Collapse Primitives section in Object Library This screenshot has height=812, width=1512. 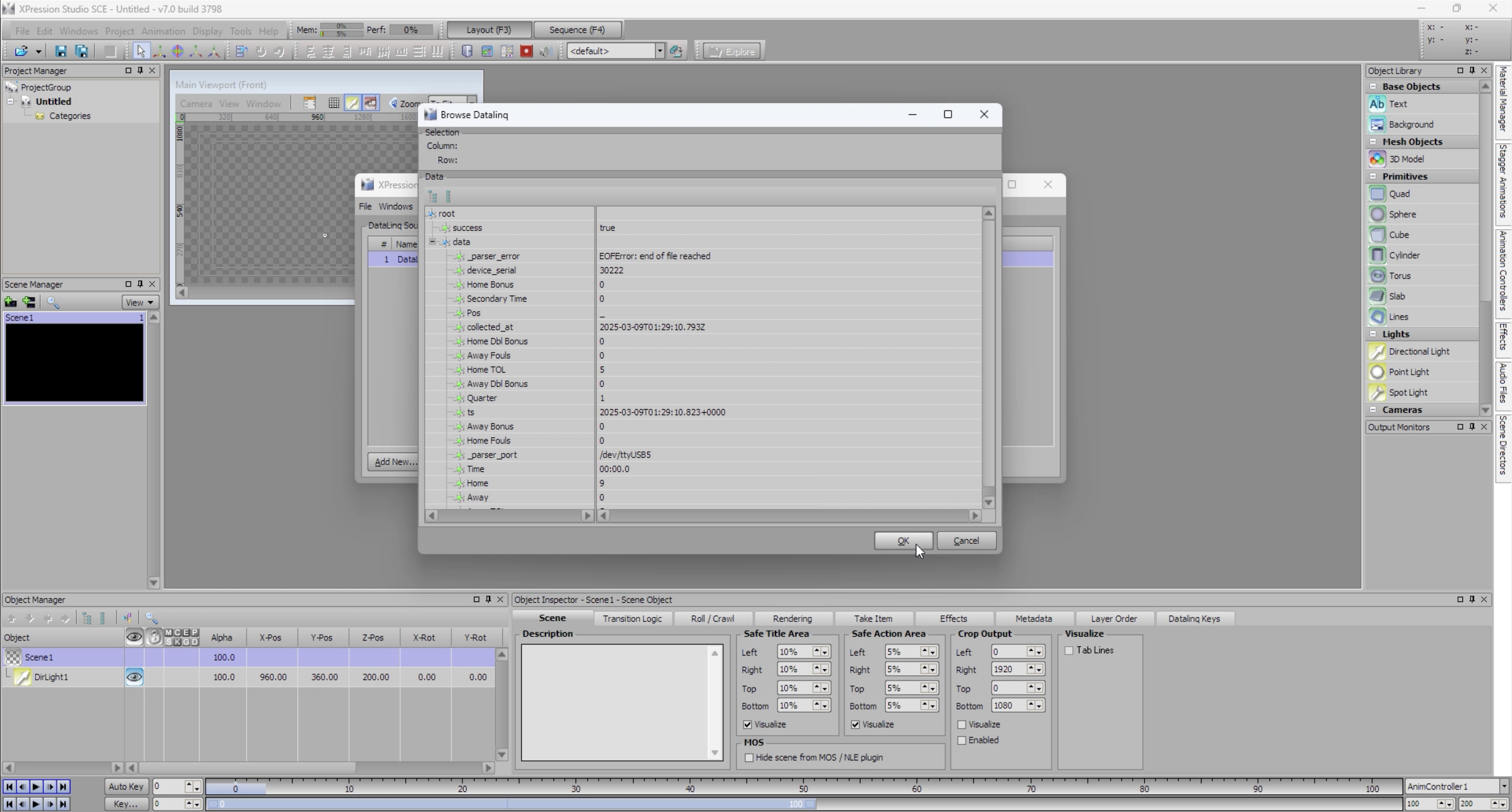coord(1373,176)
